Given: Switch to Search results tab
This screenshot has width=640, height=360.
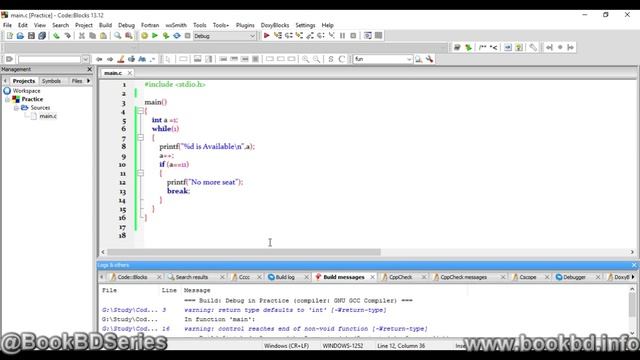Looking at the screenshot, I should 192,277.
